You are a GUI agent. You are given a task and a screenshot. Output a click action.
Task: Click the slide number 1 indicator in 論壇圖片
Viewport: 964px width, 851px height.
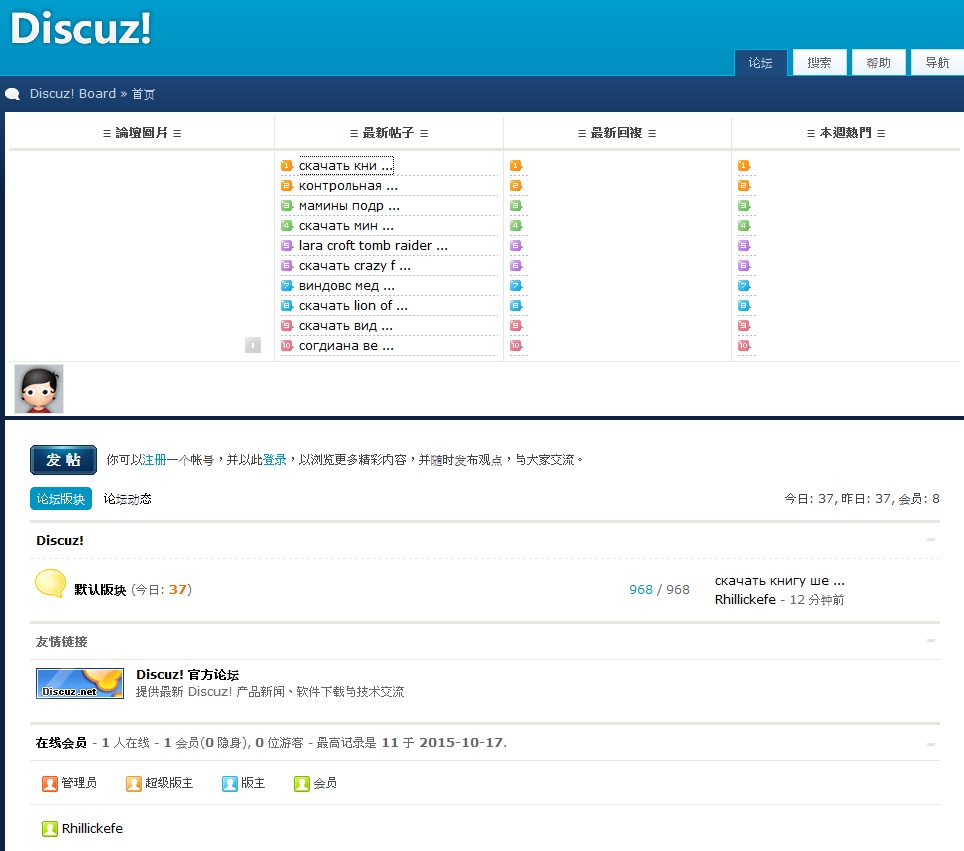[x=253, y=345]
